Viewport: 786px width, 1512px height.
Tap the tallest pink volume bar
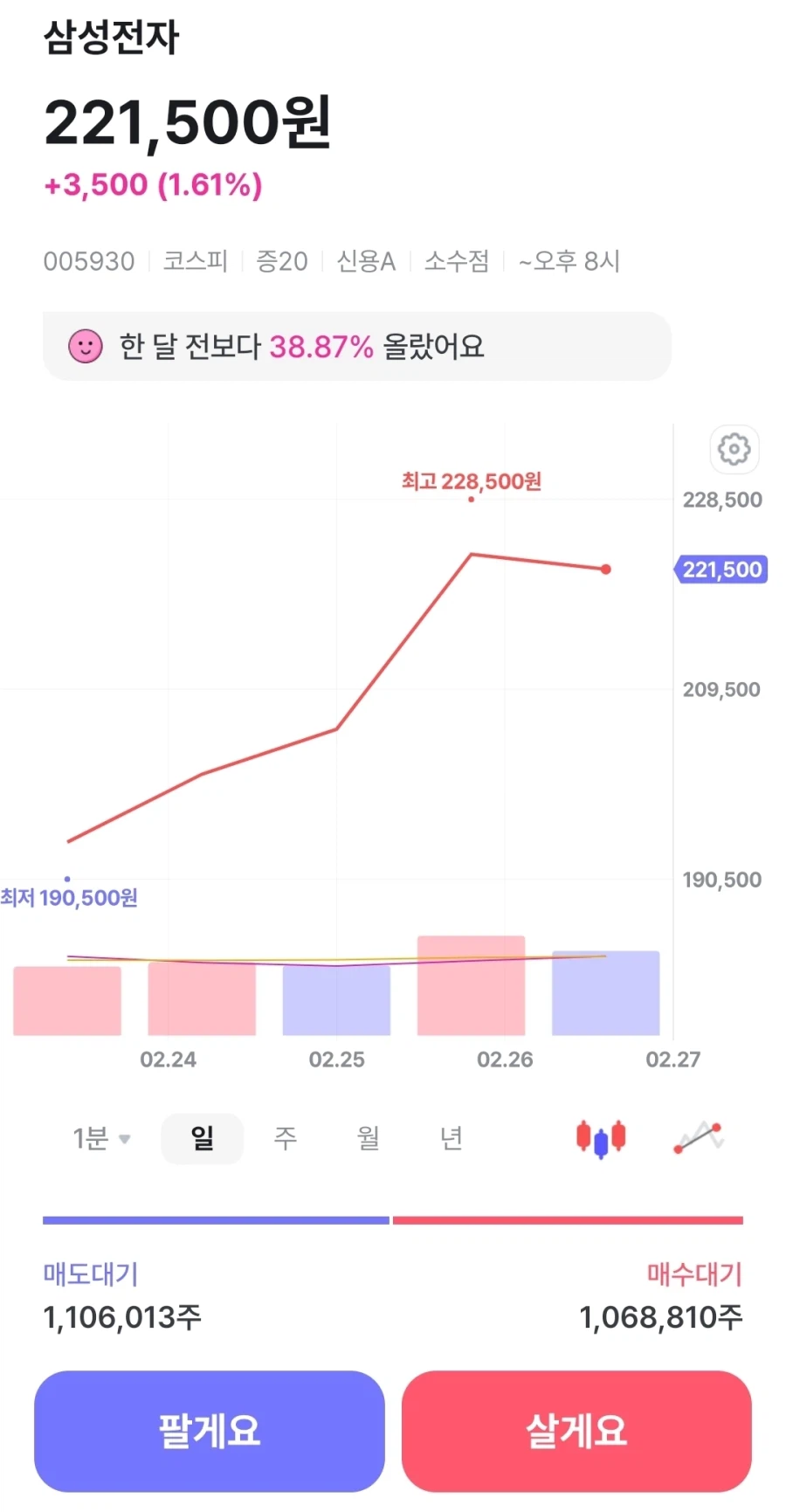472,985
